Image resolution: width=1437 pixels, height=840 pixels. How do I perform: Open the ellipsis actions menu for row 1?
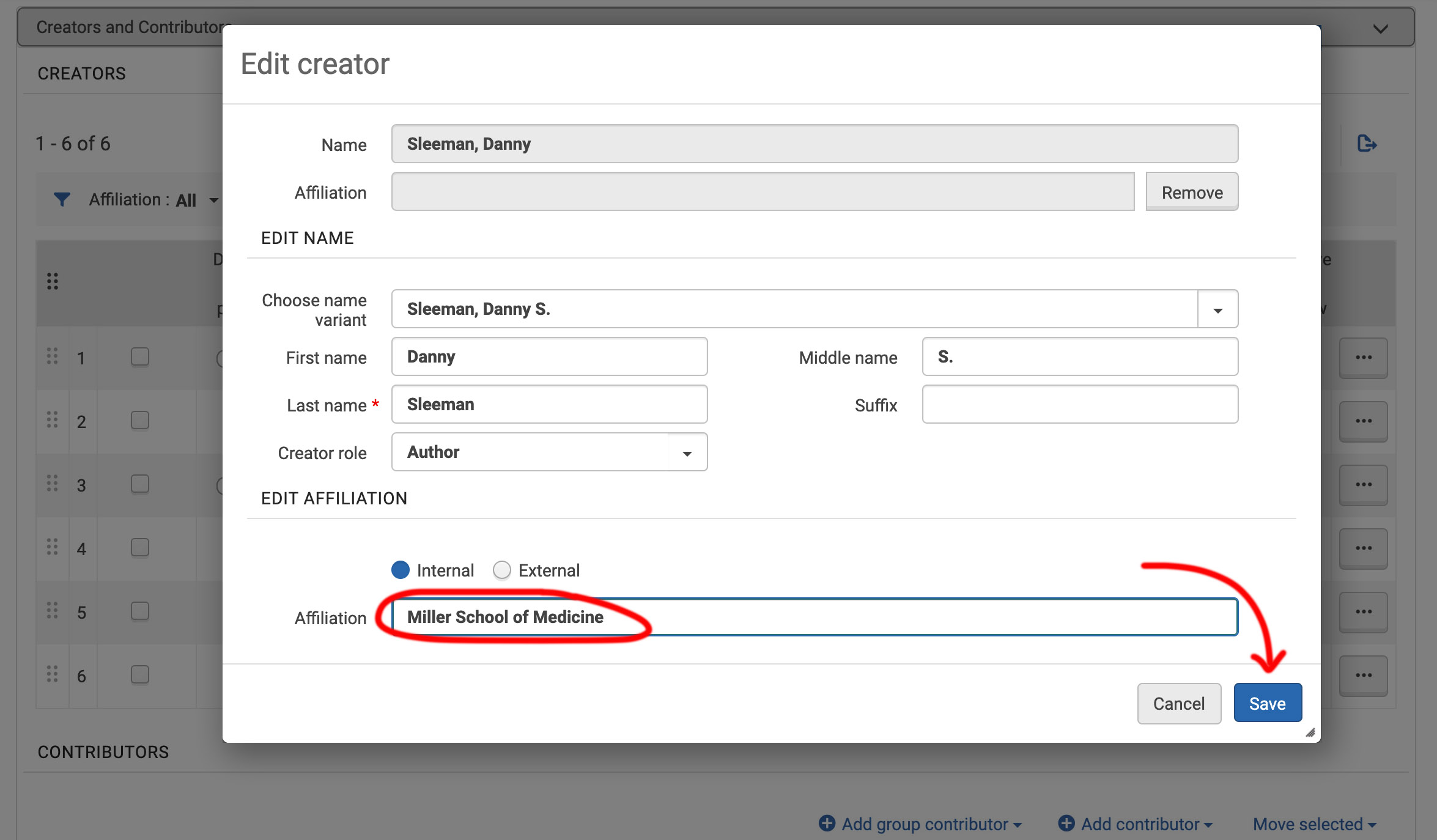coord(1364,358)
